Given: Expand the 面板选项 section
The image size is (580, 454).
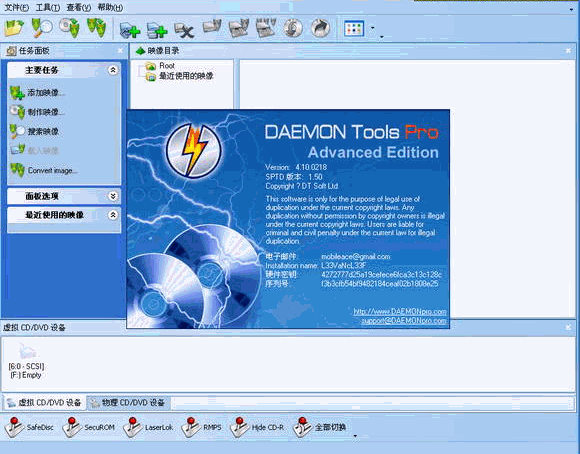Looking at the screenshot, I should (113, 196).
